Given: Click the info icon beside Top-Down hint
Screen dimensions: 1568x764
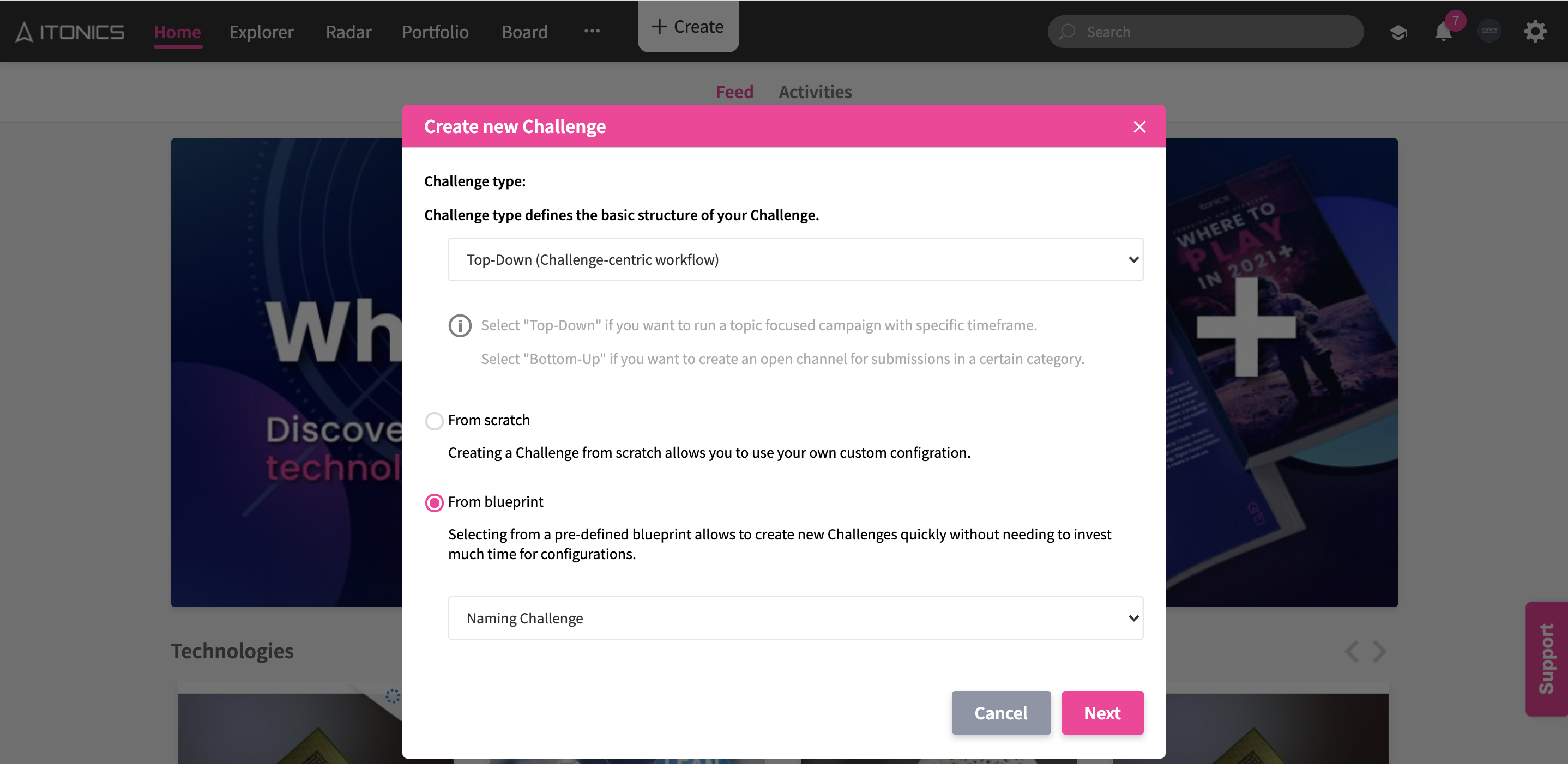Looking at the screenshot, I should 460,325.
